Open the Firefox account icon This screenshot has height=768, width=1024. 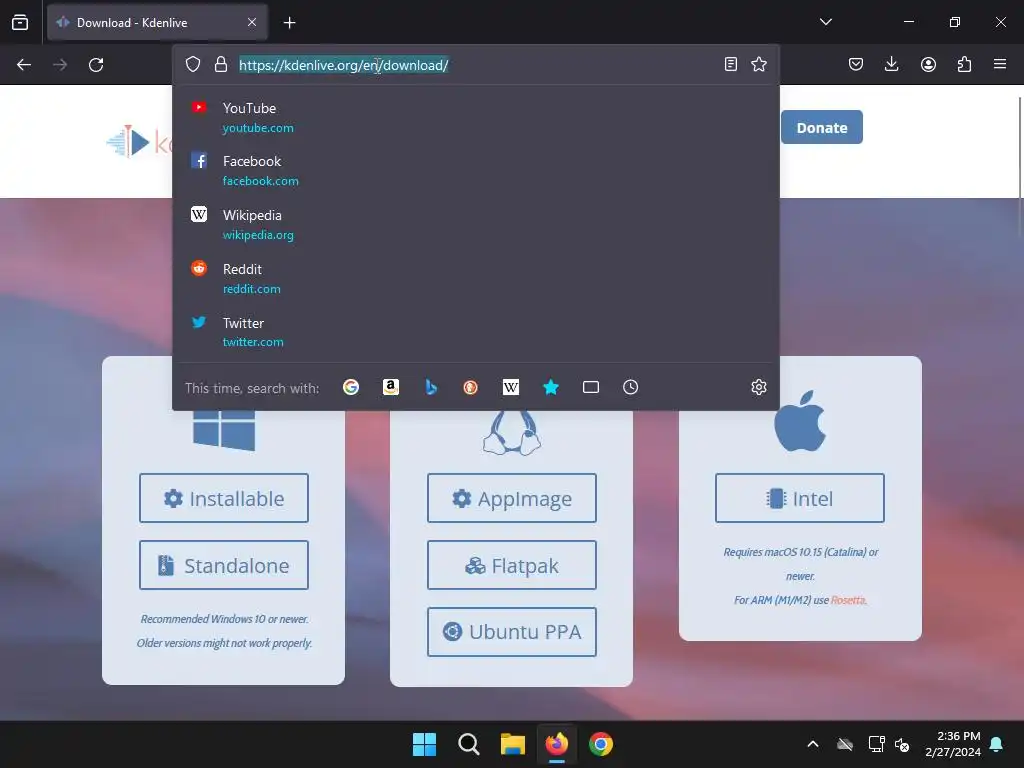pos(928,64)
